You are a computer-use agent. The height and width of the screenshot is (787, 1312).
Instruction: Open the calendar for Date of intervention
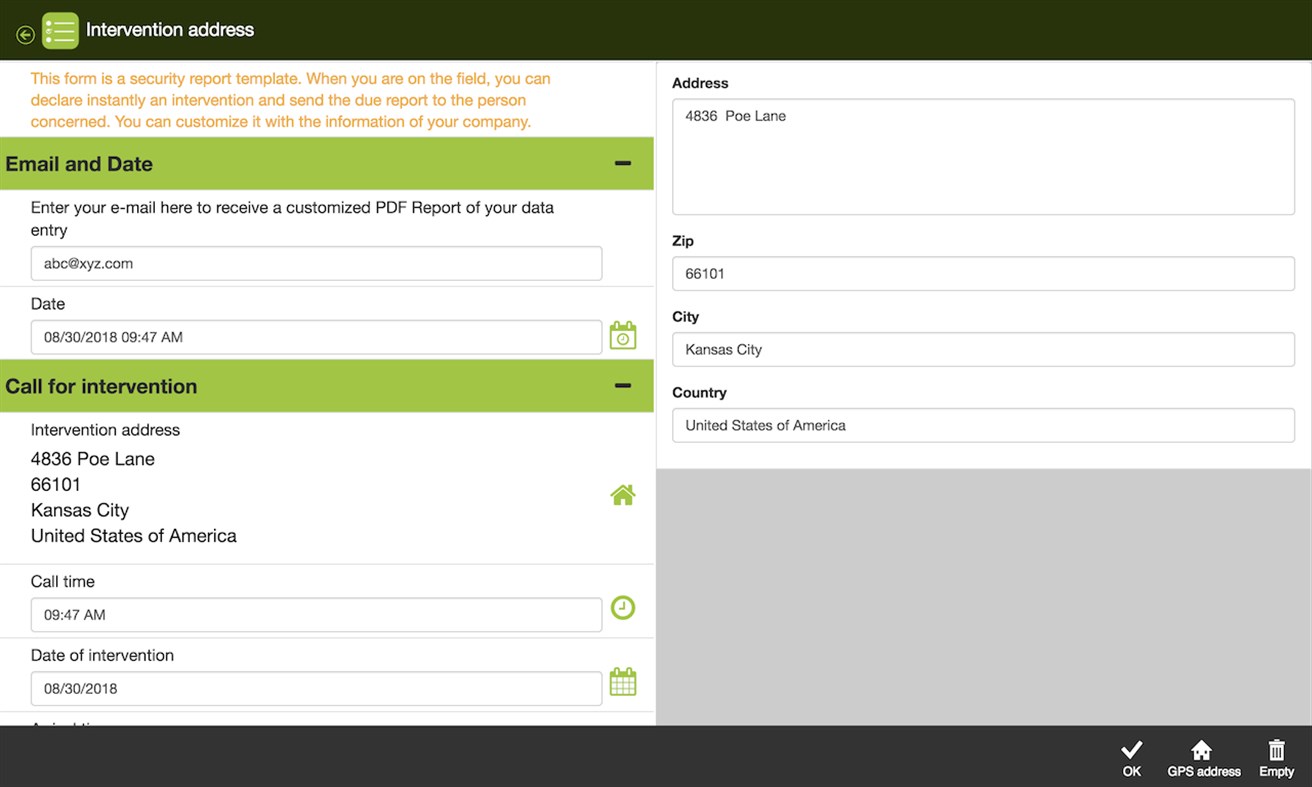622,681
